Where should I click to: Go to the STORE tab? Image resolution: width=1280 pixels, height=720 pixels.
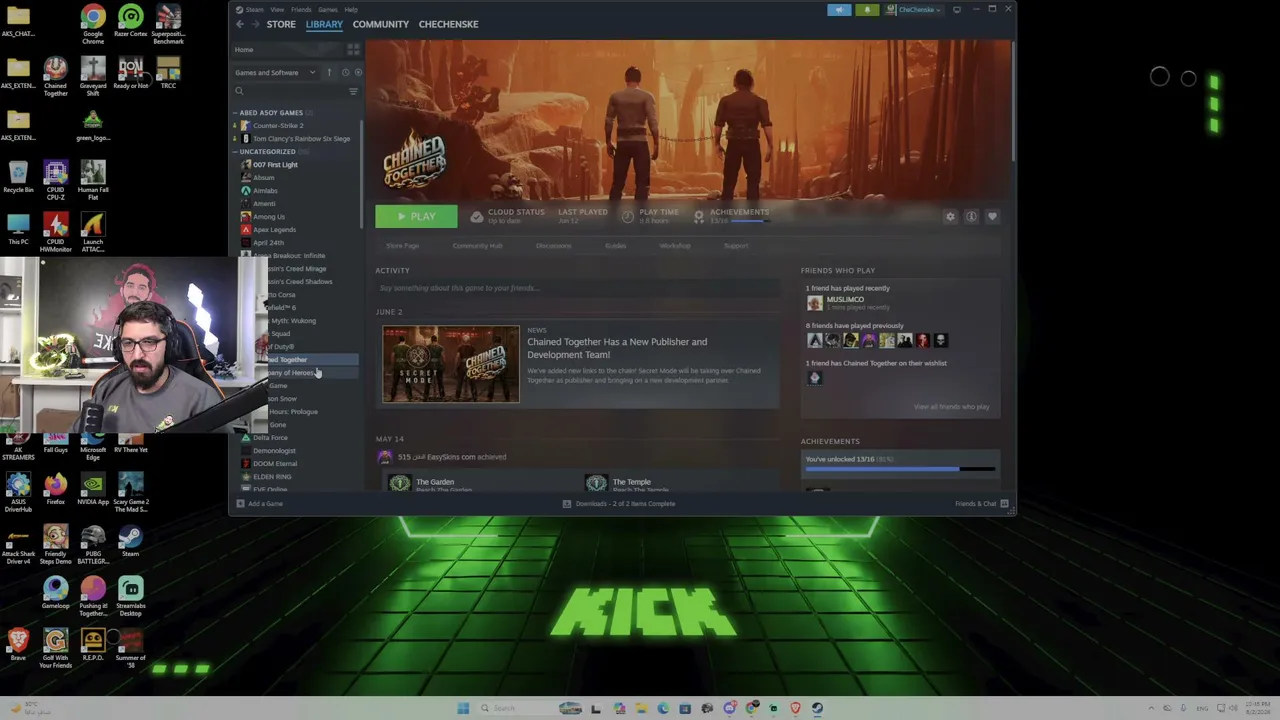pyautogui.click(x=281, y=24)
